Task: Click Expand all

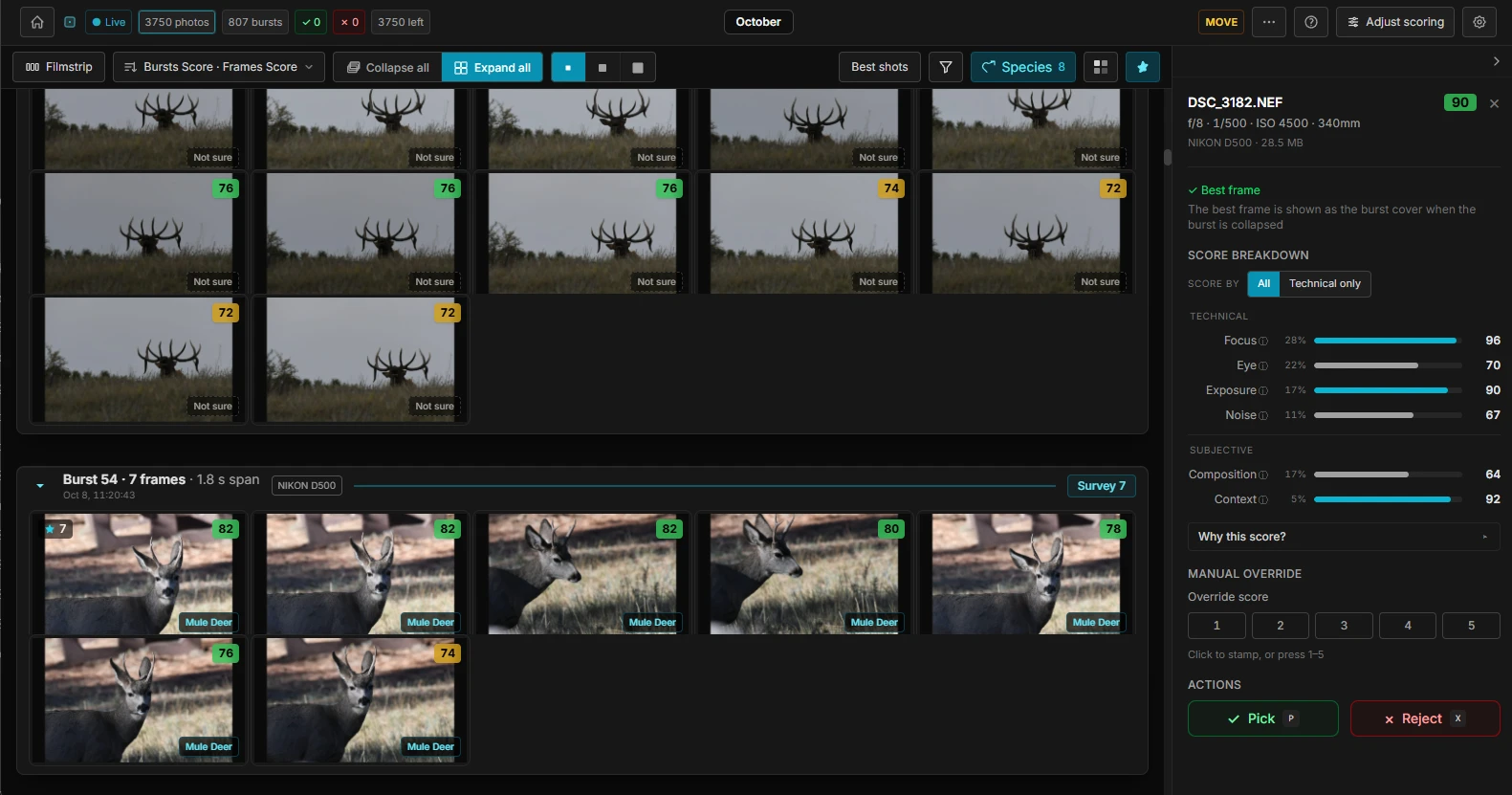Action: click(x=493, y=67)
